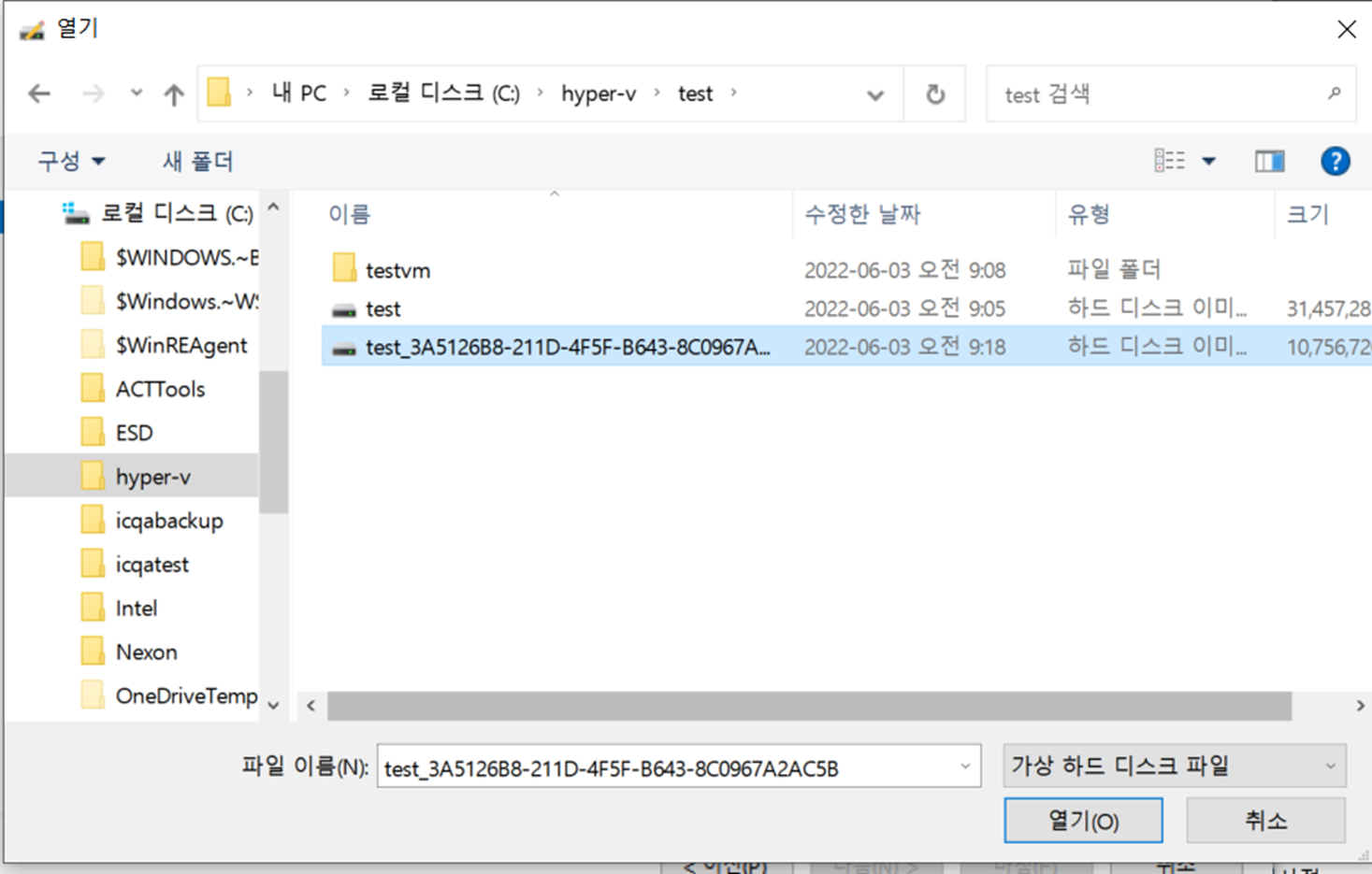Viewport: 1372px width, 874px height.
Task: Click the search magnifier icon
Action: [x=1334, y=93]
